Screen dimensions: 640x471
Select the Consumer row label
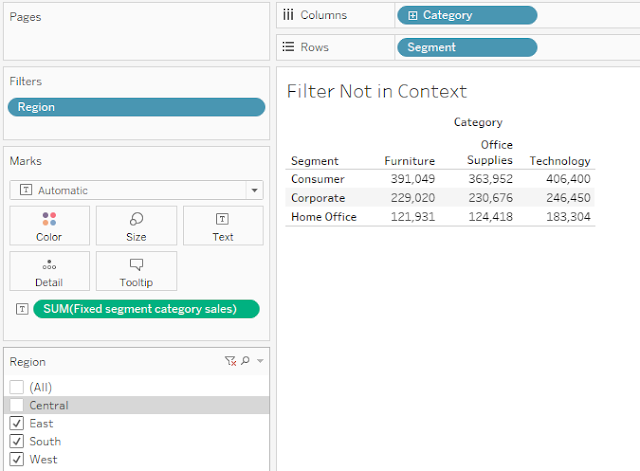click(318, 179)
